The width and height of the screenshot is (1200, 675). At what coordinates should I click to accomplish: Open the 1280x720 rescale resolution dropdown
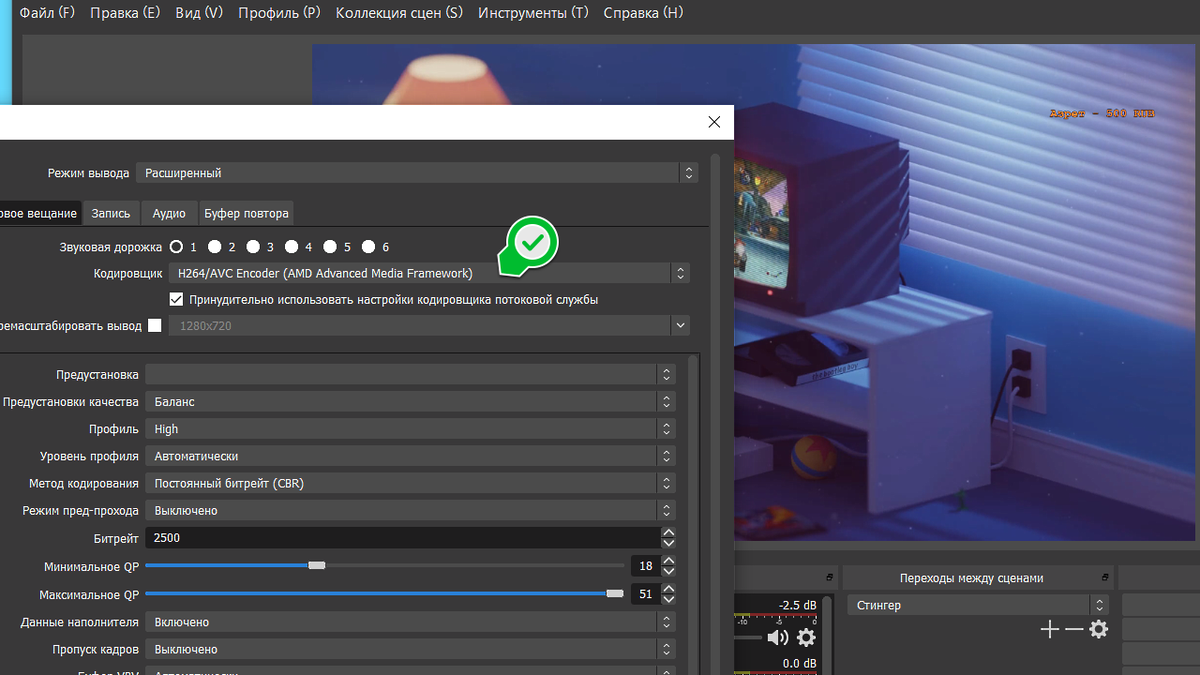(x=429, y=326)
